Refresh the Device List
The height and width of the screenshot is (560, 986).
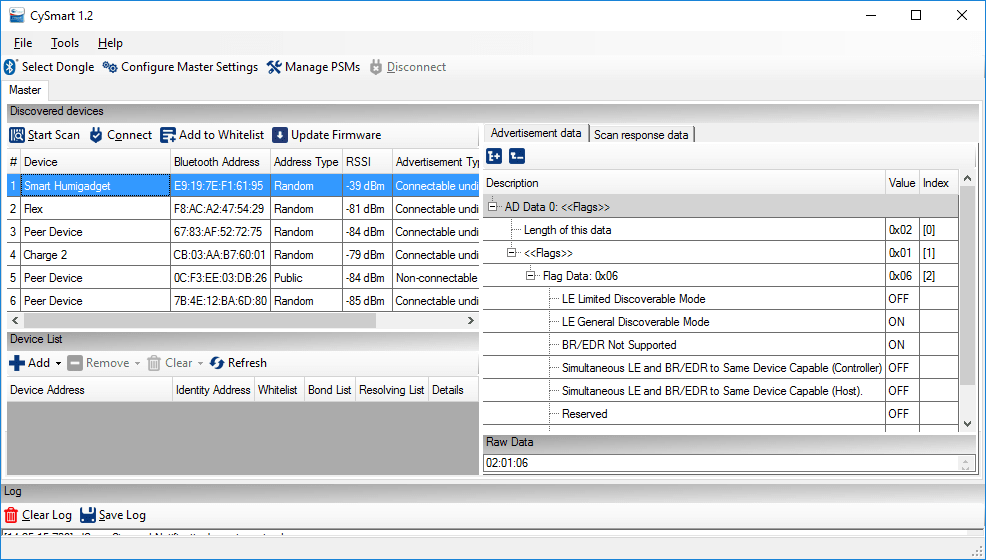[x=238, y=363]
